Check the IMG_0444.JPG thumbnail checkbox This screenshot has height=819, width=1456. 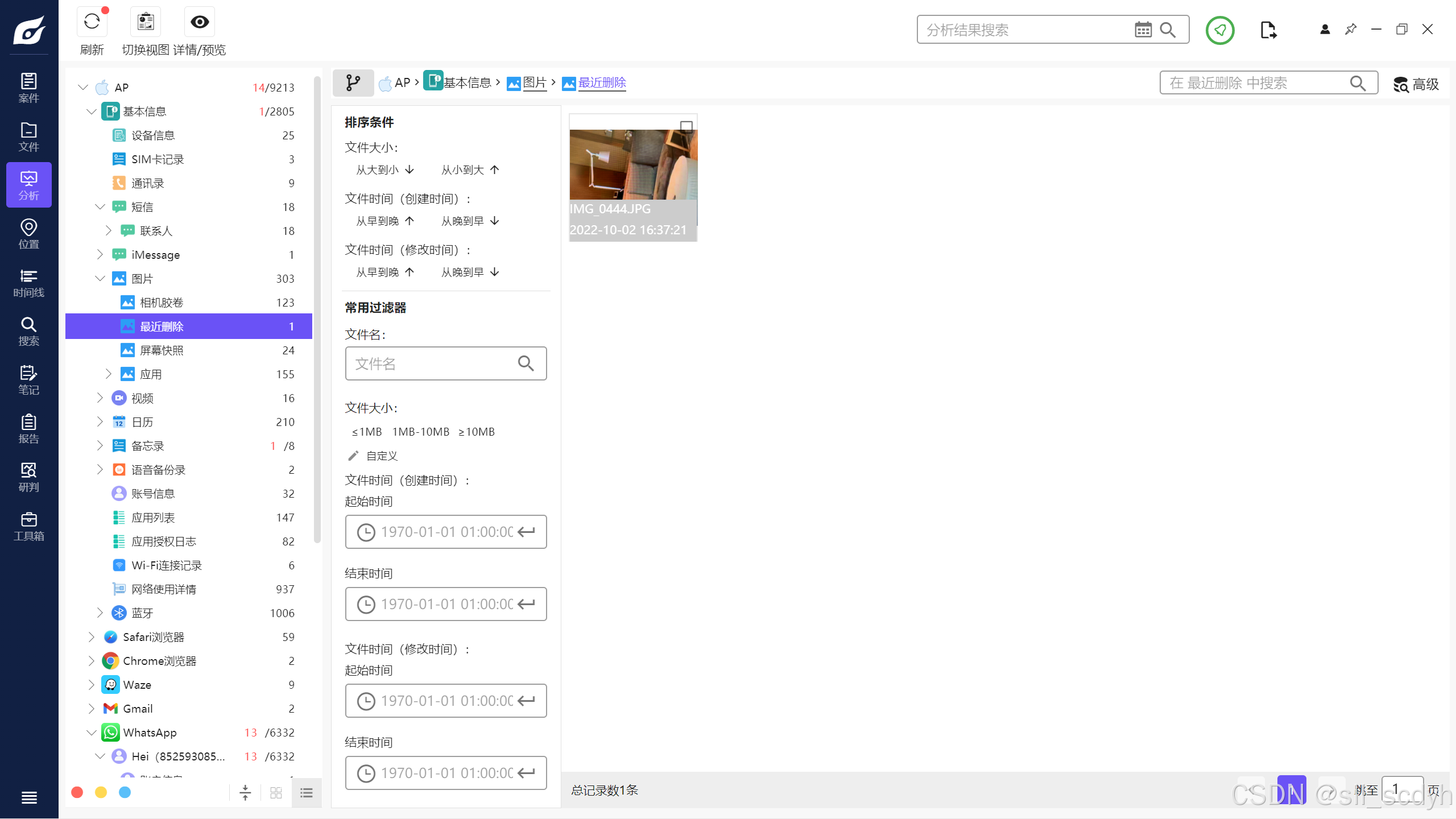coord(686,126)
